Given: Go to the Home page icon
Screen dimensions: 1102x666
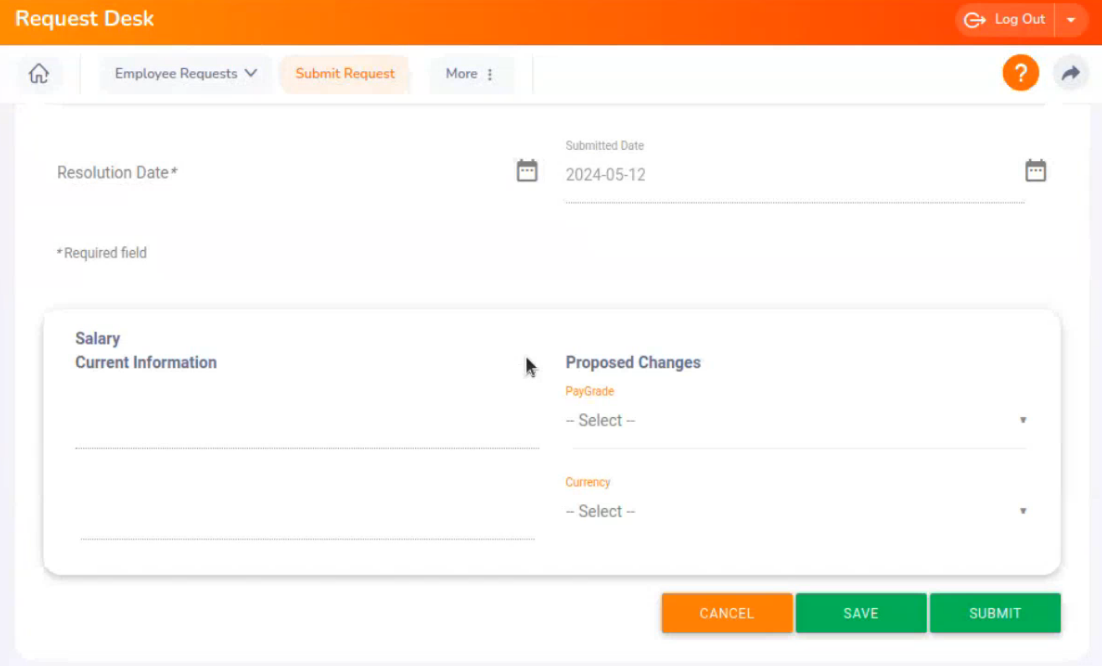Looking at the screenshot, I should point(39,74).
